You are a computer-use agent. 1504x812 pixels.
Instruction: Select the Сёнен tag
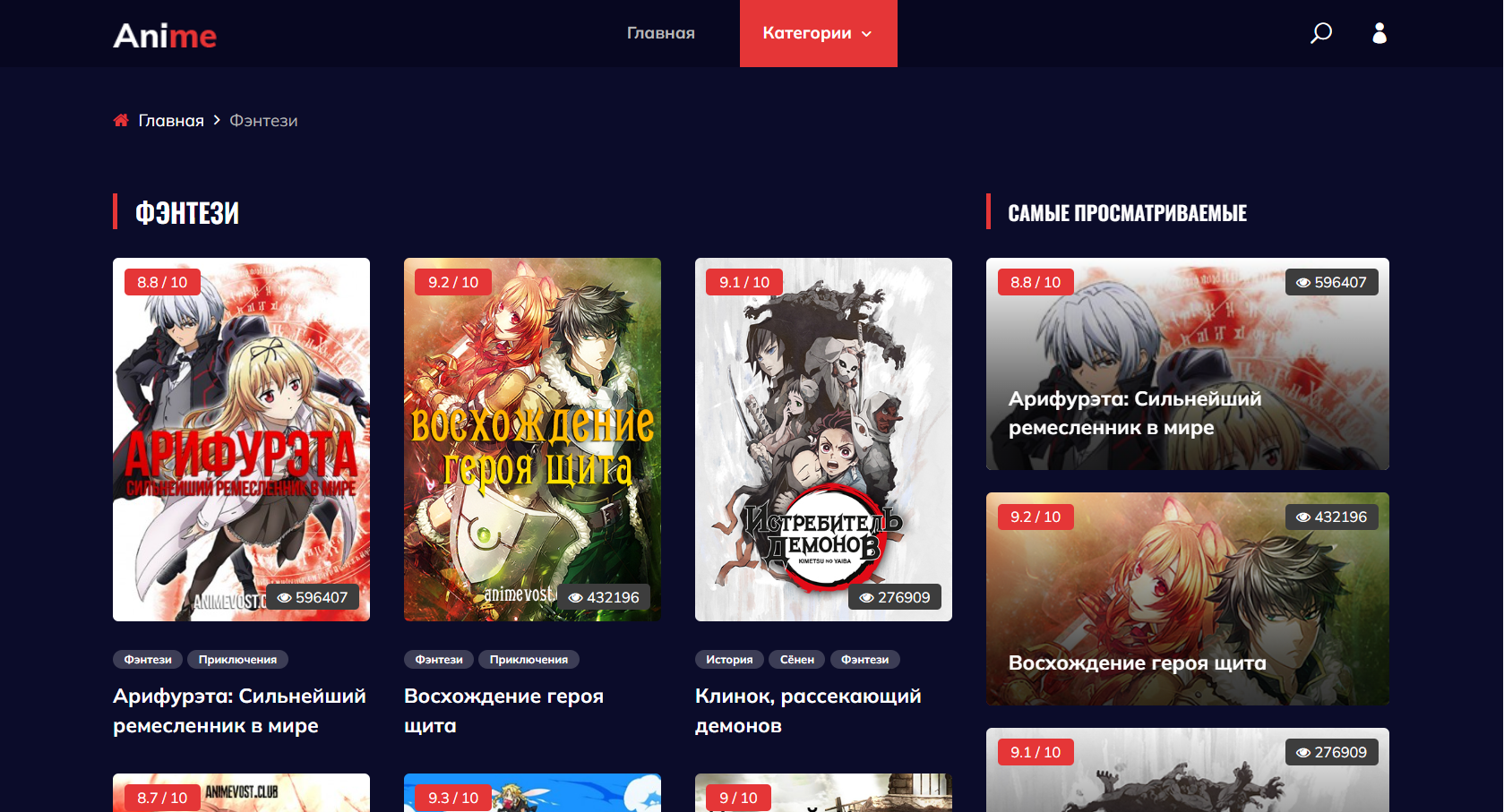point(797,660)
